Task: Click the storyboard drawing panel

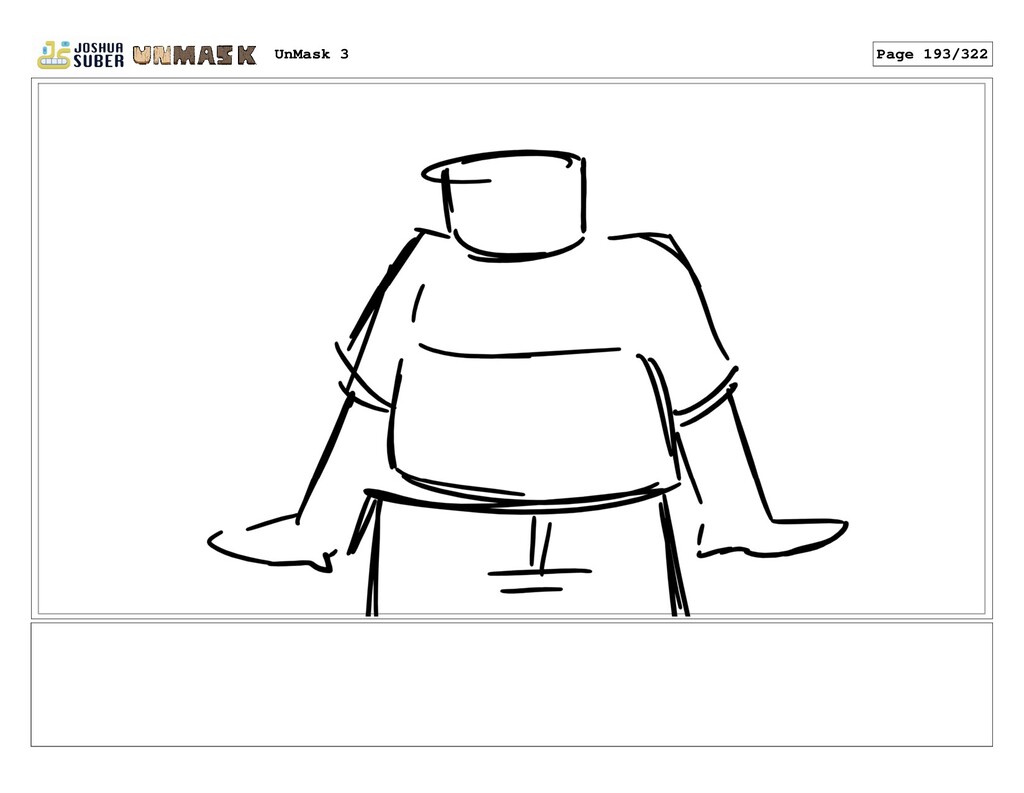Action: 511,349
